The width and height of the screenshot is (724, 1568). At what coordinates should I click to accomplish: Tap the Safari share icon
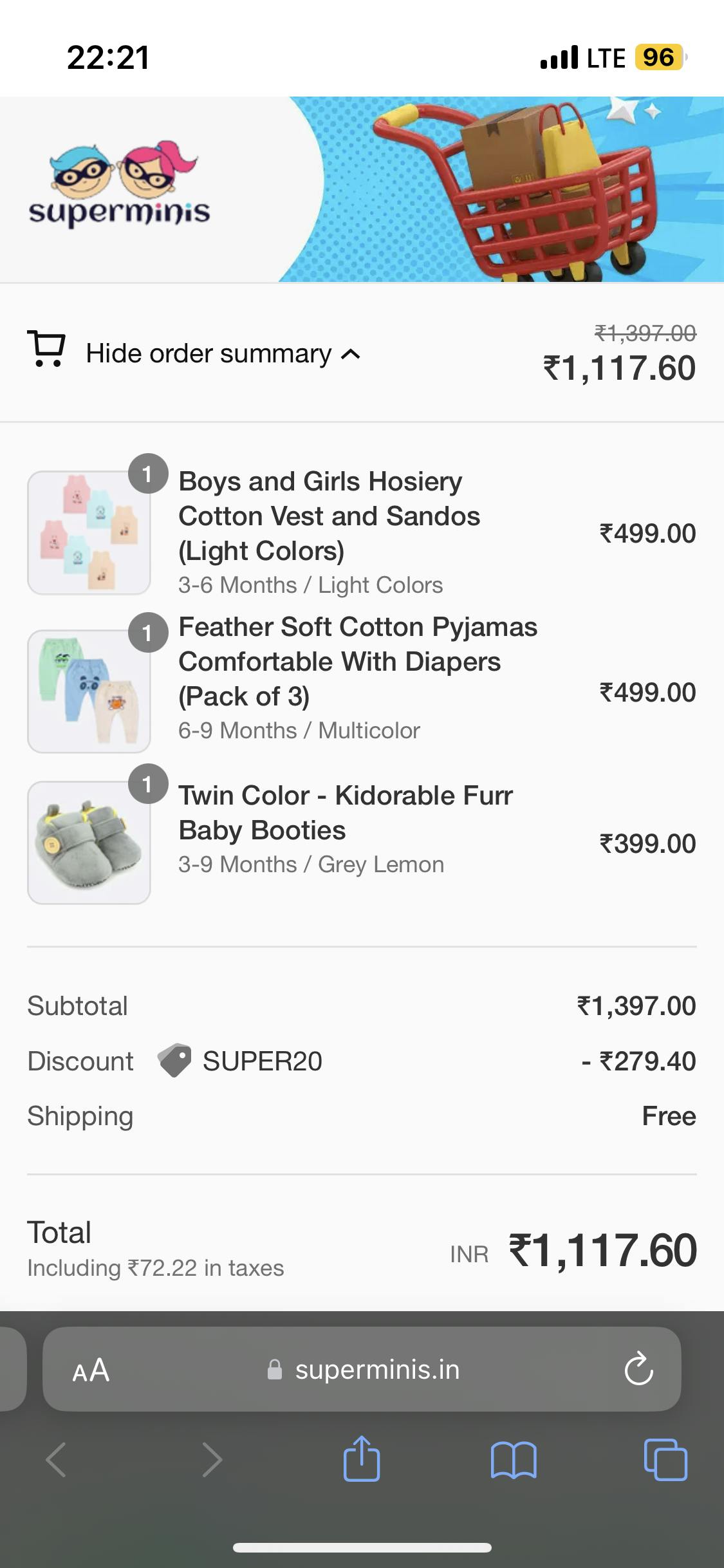pyautogui.click(x=362, y=1459)
